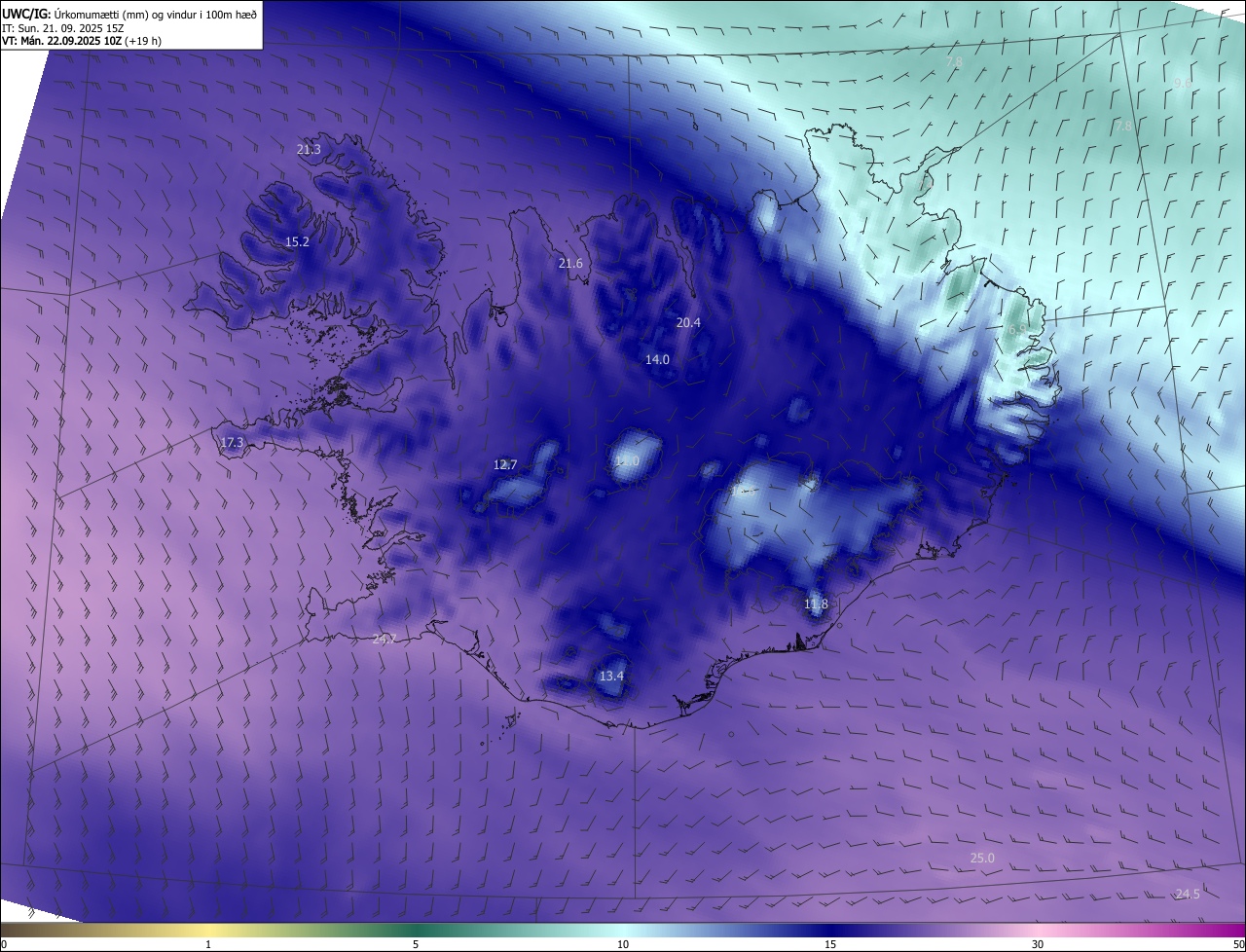Click the '30' tick label on the scale
The image size is (1246, 952).
(x=1038, y=944)
